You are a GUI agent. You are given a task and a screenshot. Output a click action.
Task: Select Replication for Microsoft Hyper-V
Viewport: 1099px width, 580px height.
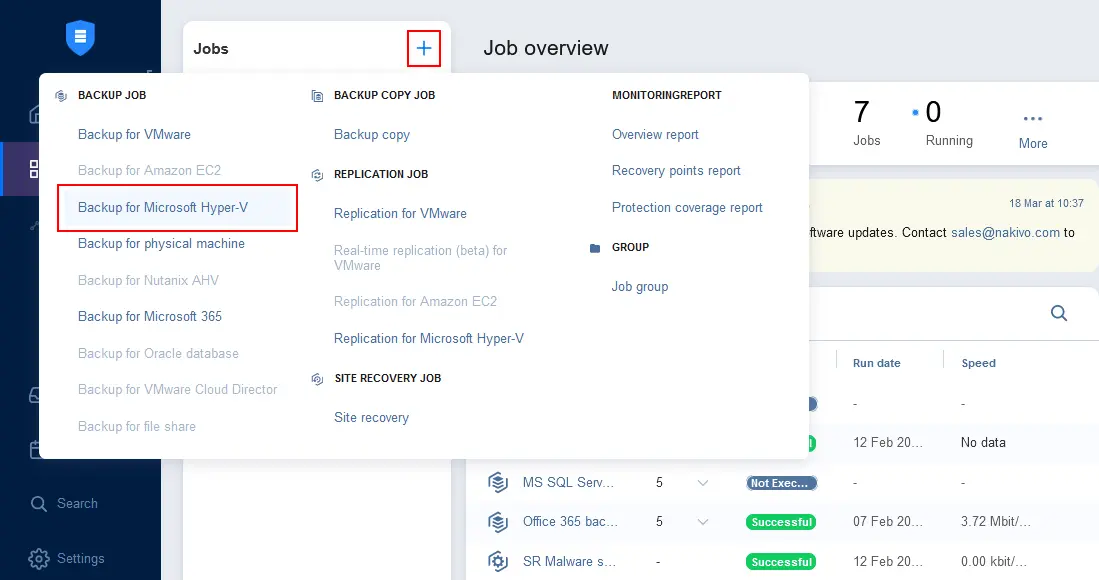[429, 338]
